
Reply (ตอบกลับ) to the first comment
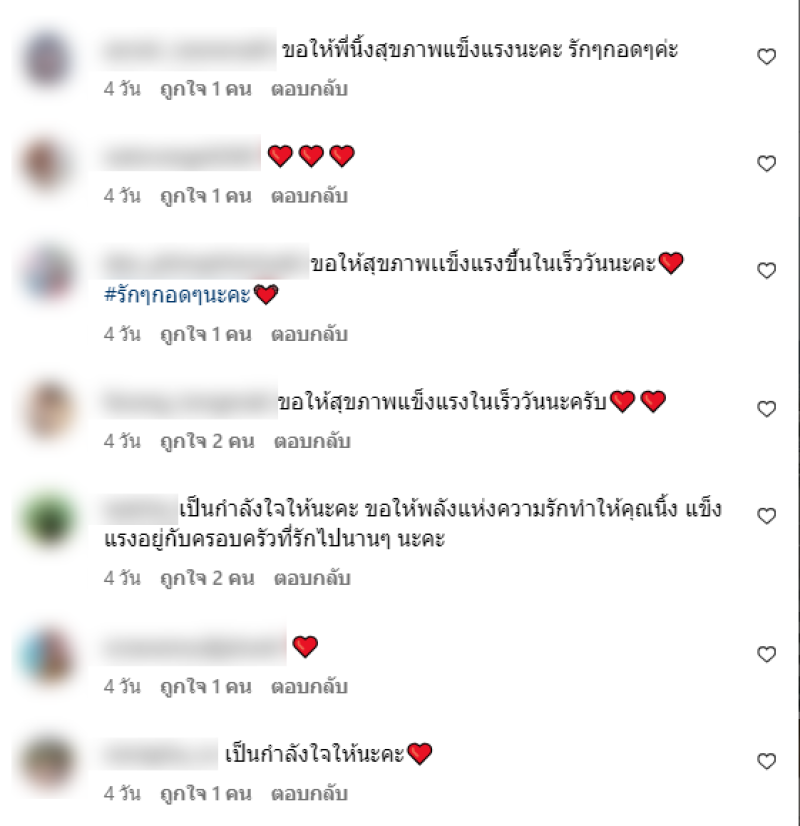309,89
